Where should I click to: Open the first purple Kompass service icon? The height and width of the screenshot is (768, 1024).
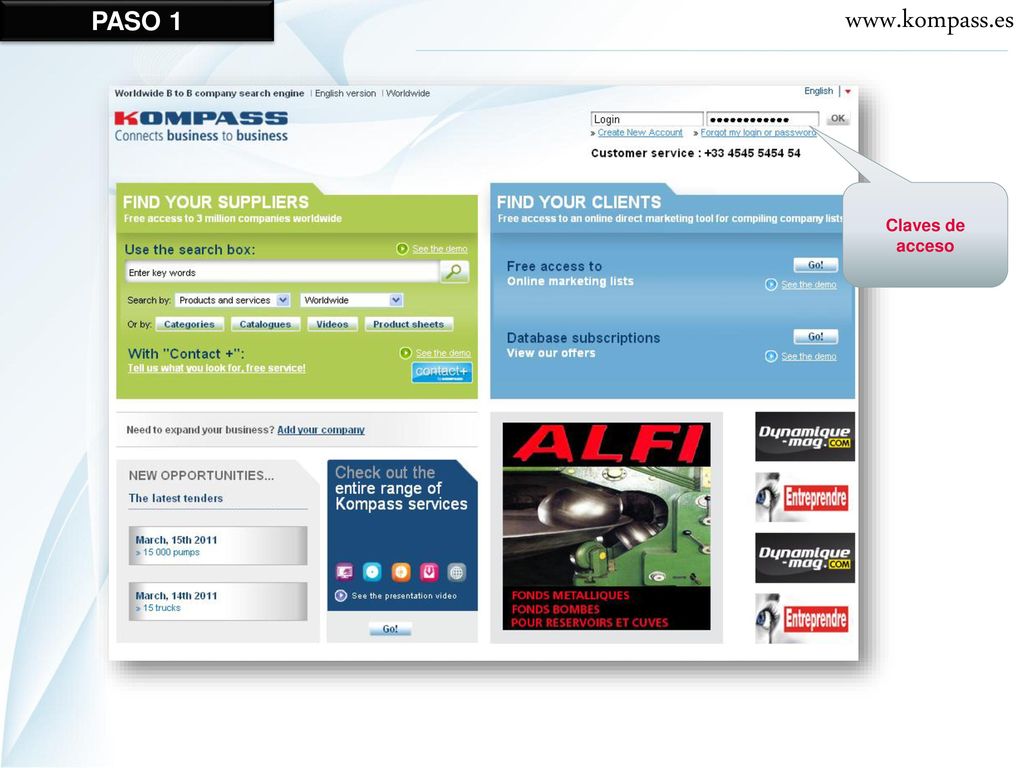[344, 572]
